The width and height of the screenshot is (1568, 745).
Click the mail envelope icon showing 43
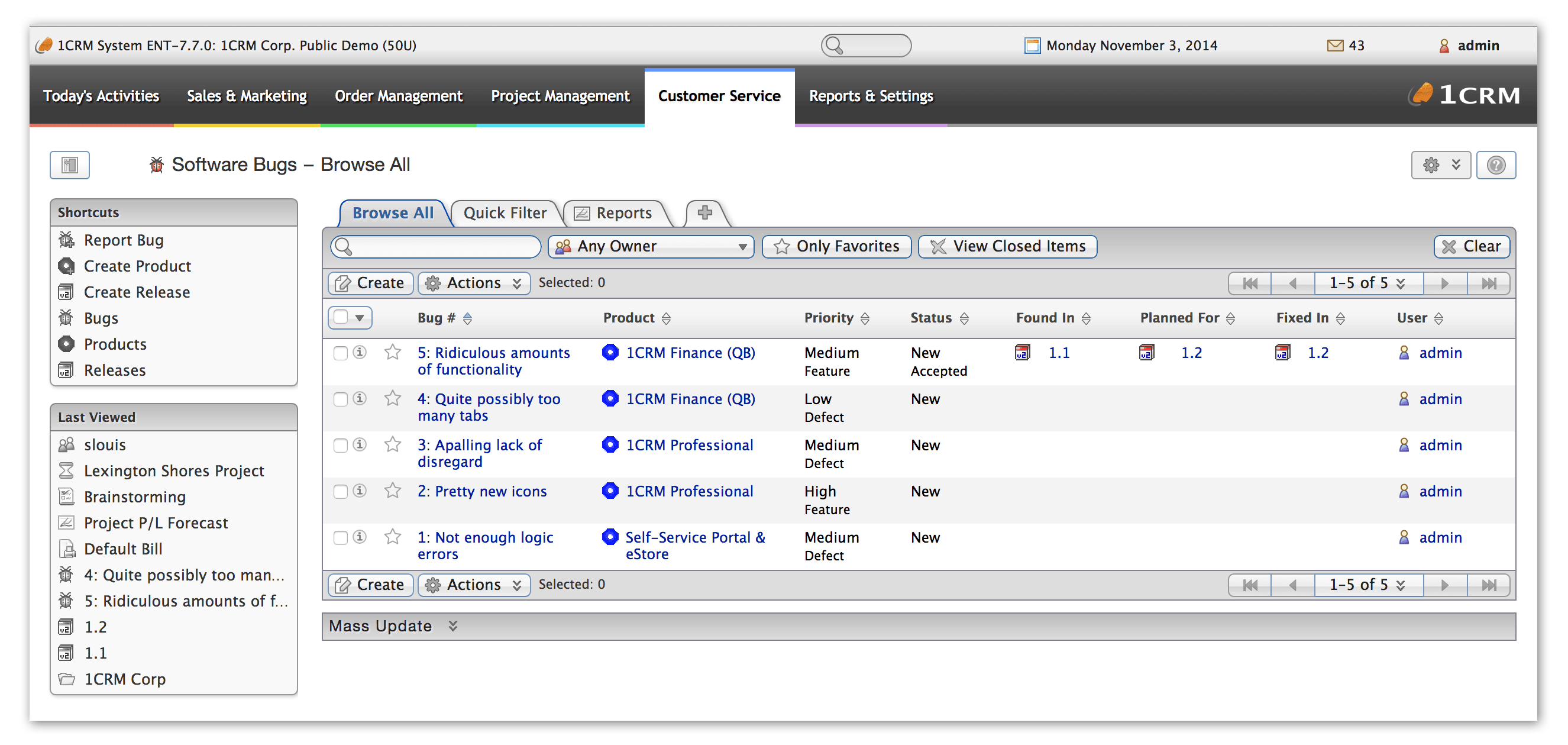[1334, 46]
